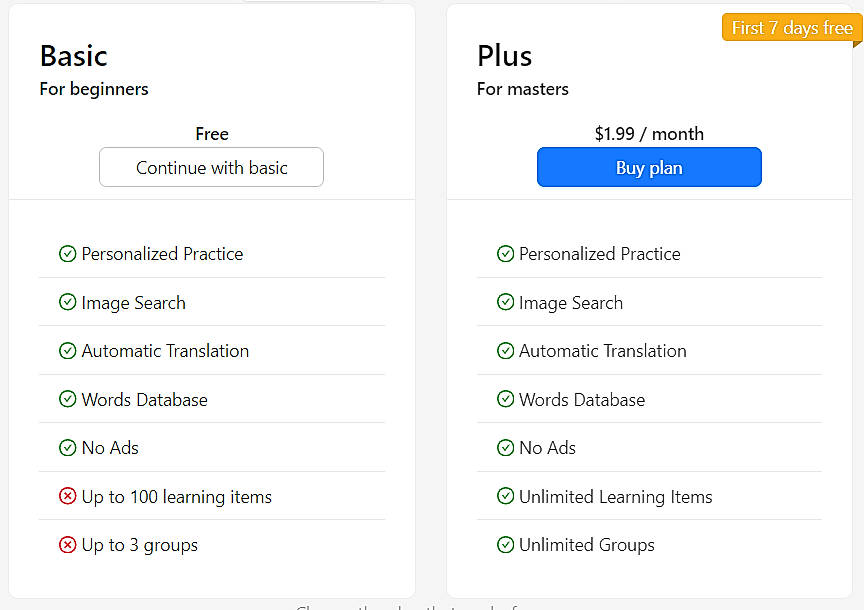This screenshot has height=610, width=864.
Task: Click check icon beside Unlimited Groups
Action: (505, 544)
